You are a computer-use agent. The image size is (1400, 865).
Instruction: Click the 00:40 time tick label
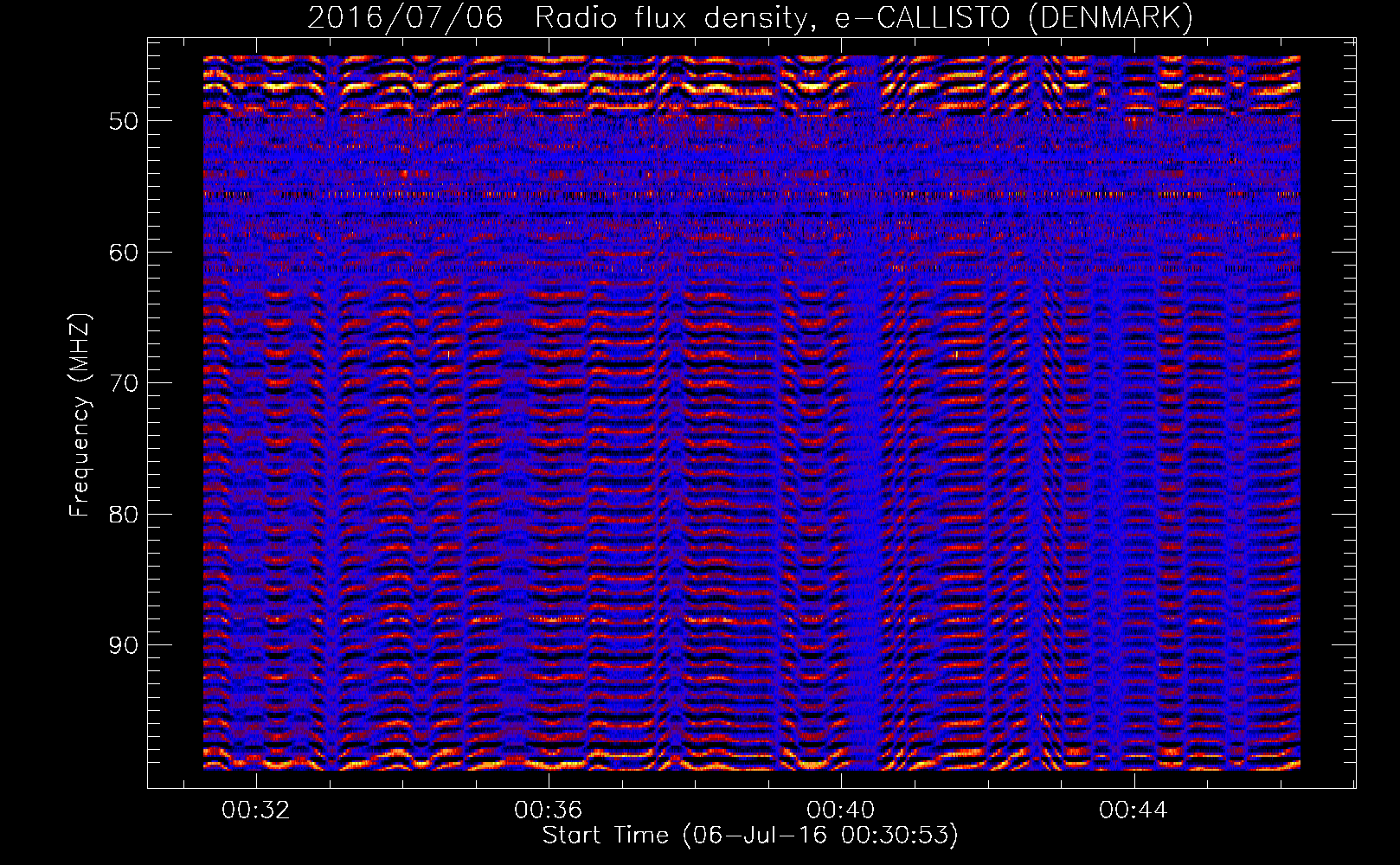tap(841, 811)
